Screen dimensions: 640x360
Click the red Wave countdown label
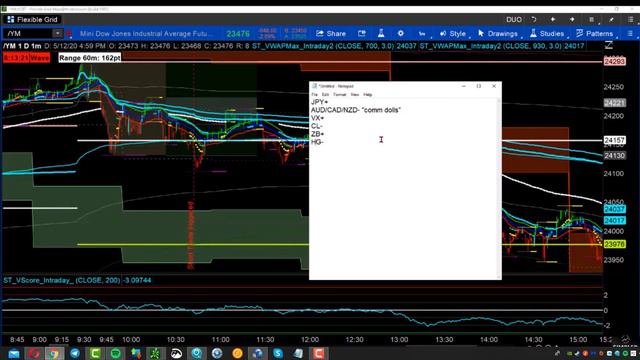[x=27, y=58]
